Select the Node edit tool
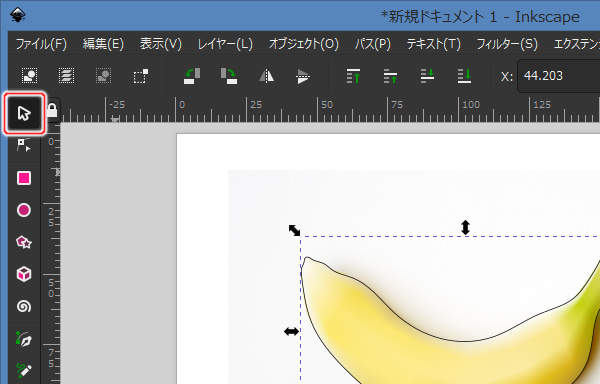The width and height of the screenshot is (600, 384). pyautogui.click(x=24, y=145)
